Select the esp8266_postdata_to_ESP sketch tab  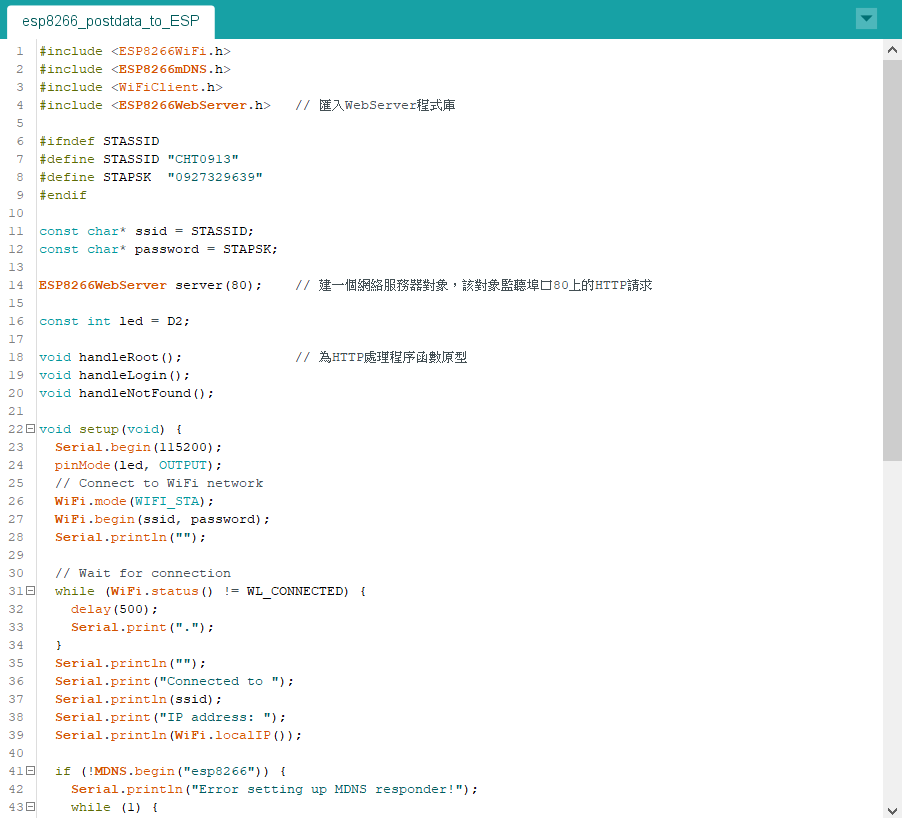coord(110,20)
